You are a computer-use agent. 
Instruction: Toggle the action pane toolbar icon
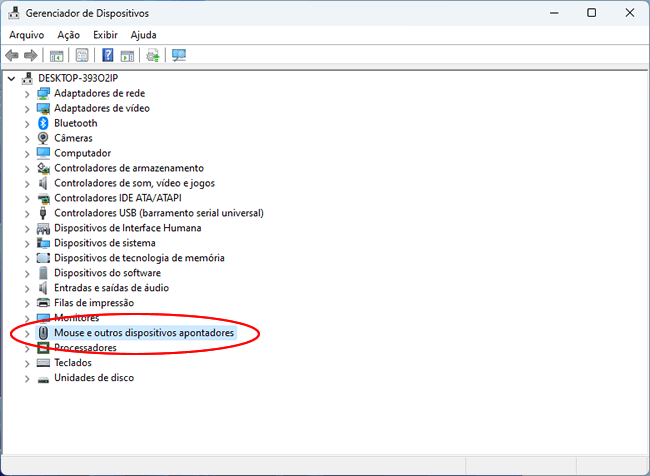click(x=127, y=55)
